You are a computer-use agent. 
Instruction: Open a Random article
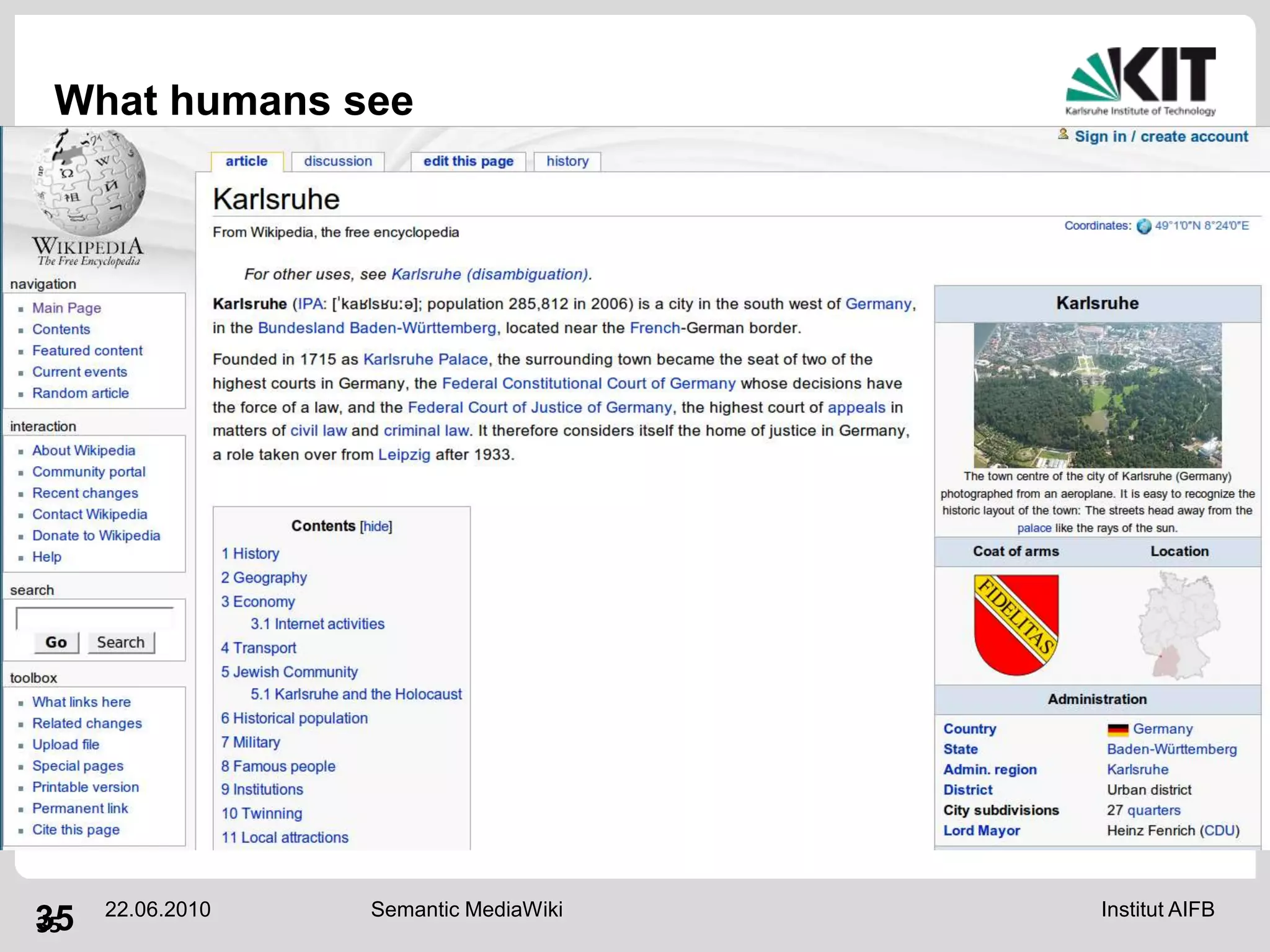click(81, 393)
